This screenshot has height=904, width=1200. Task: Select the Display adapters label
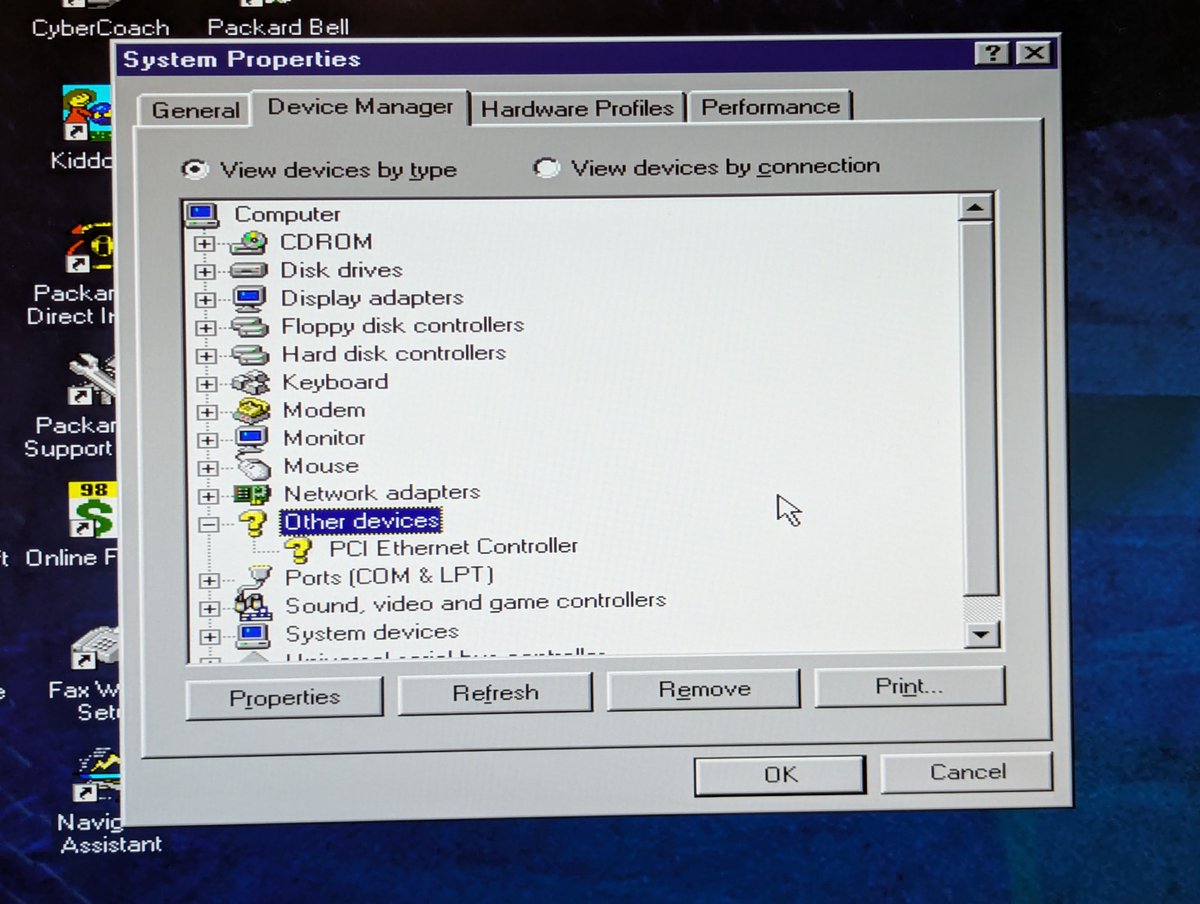[372, 298]
